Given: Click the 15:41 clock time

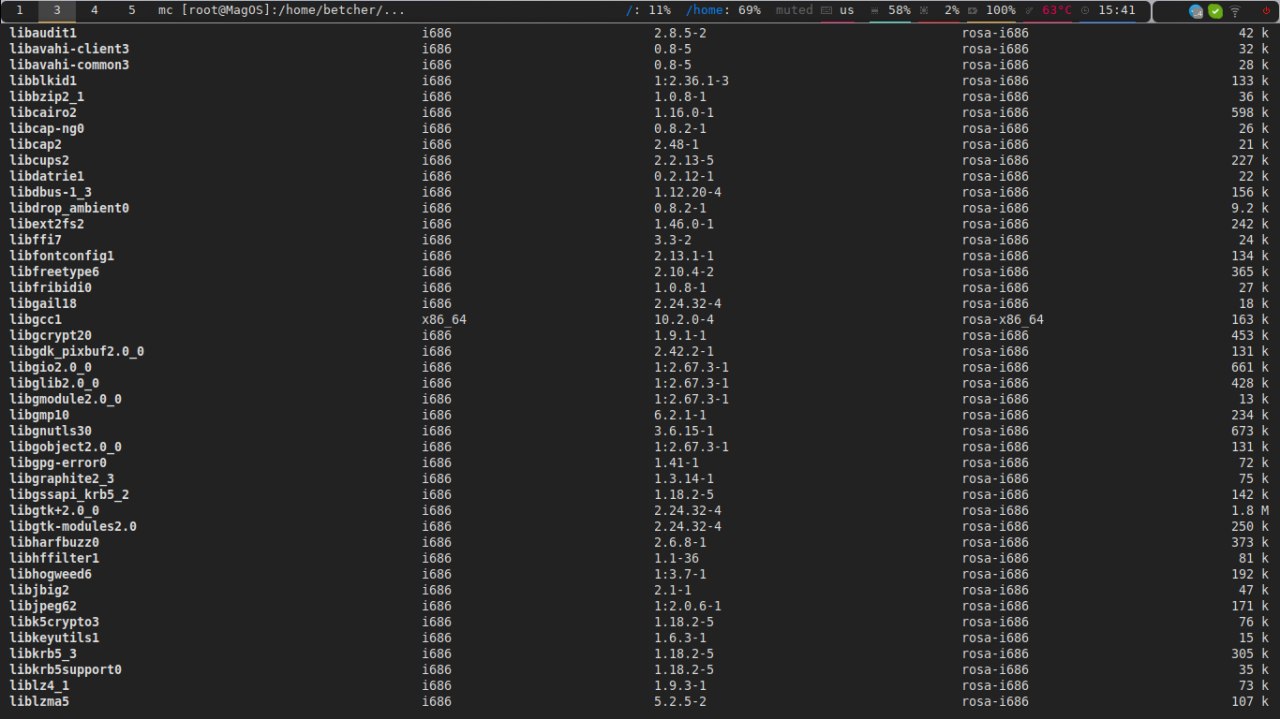Looking at the screenshot, I should click(x=1116, y=10).
